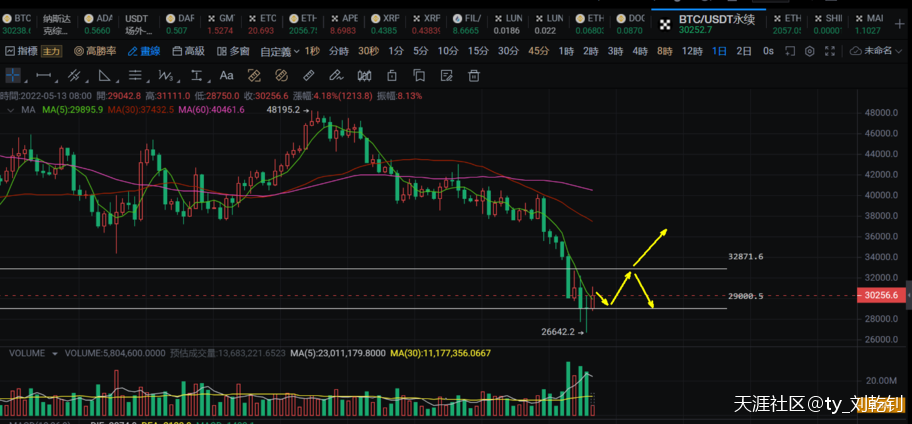912x424 pixels.
Task: Open the 未命名 layout dropdown
Action: point(883,51)
